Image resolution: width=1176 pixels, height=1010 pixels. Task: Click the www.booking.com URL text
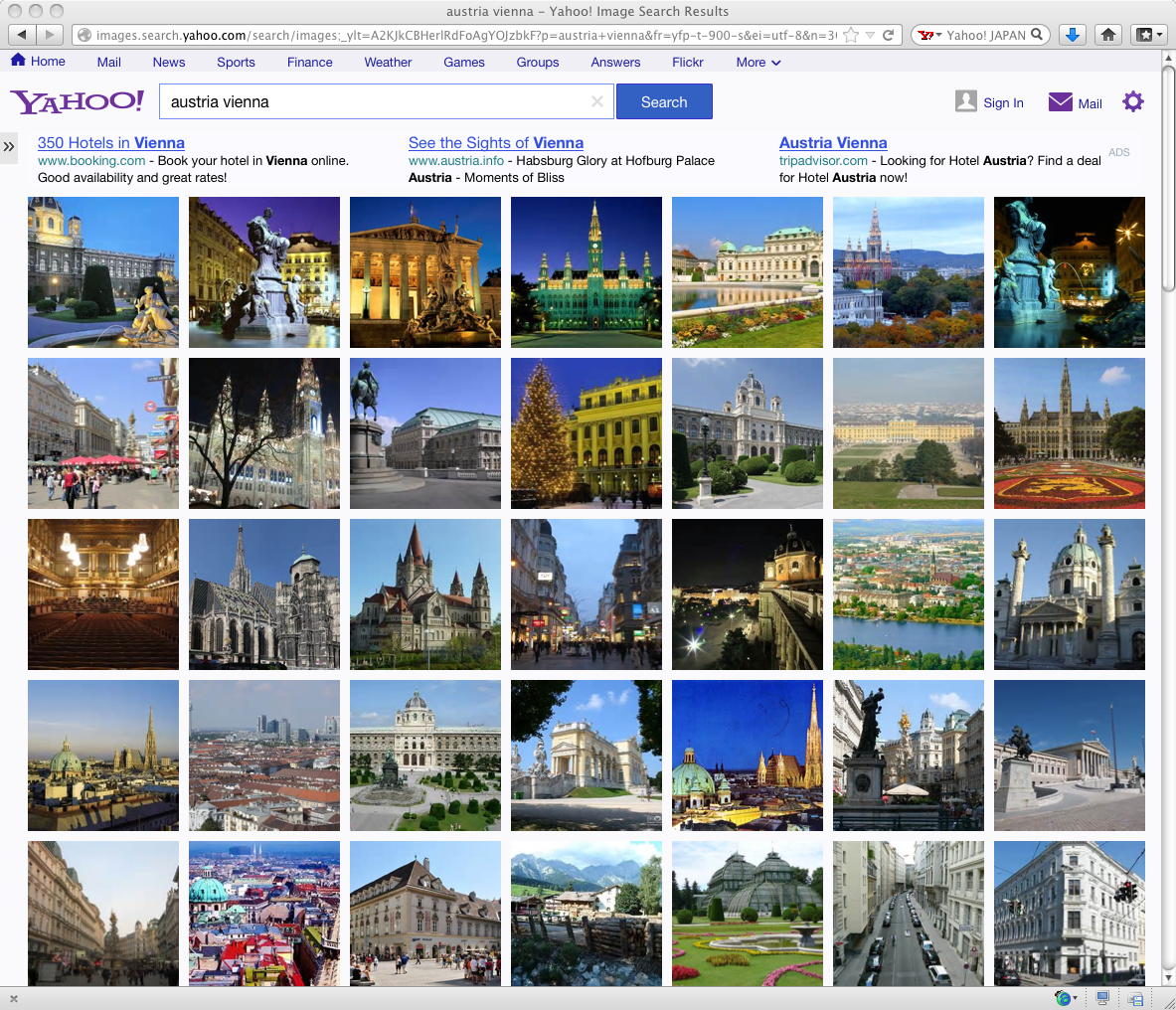[x=91, y=160]
